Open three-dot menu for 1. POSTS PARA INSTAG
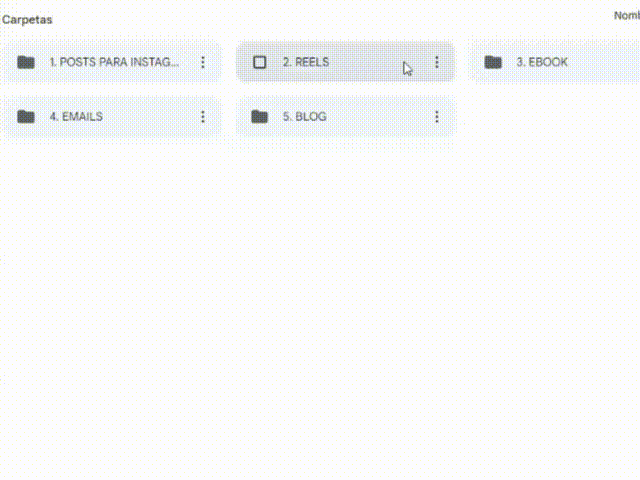The width and height of the screenshot is (640, 480). pyautogui.click(x=203, y=62)
